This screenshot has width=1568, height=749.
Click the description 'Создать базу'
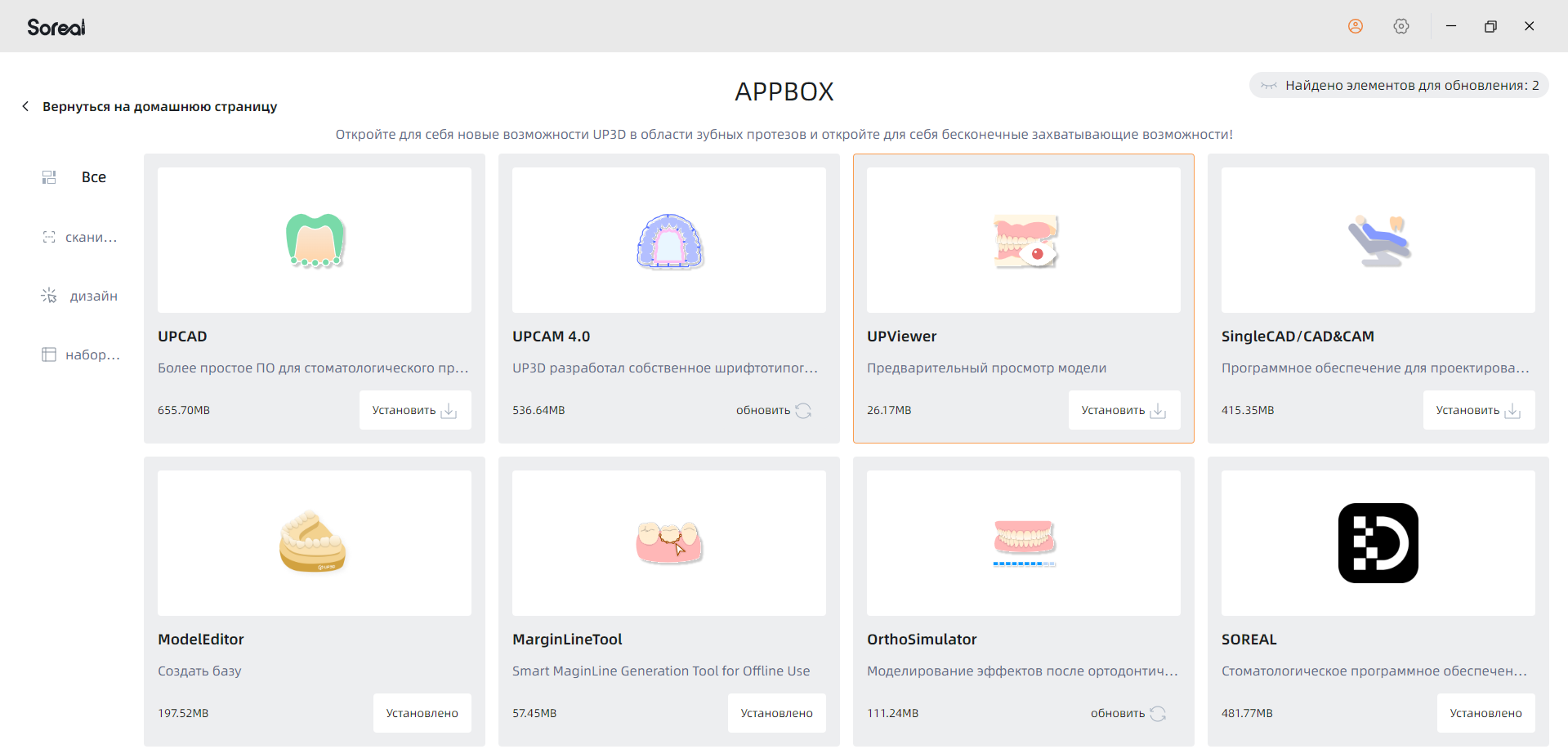[x=199, y=671]
